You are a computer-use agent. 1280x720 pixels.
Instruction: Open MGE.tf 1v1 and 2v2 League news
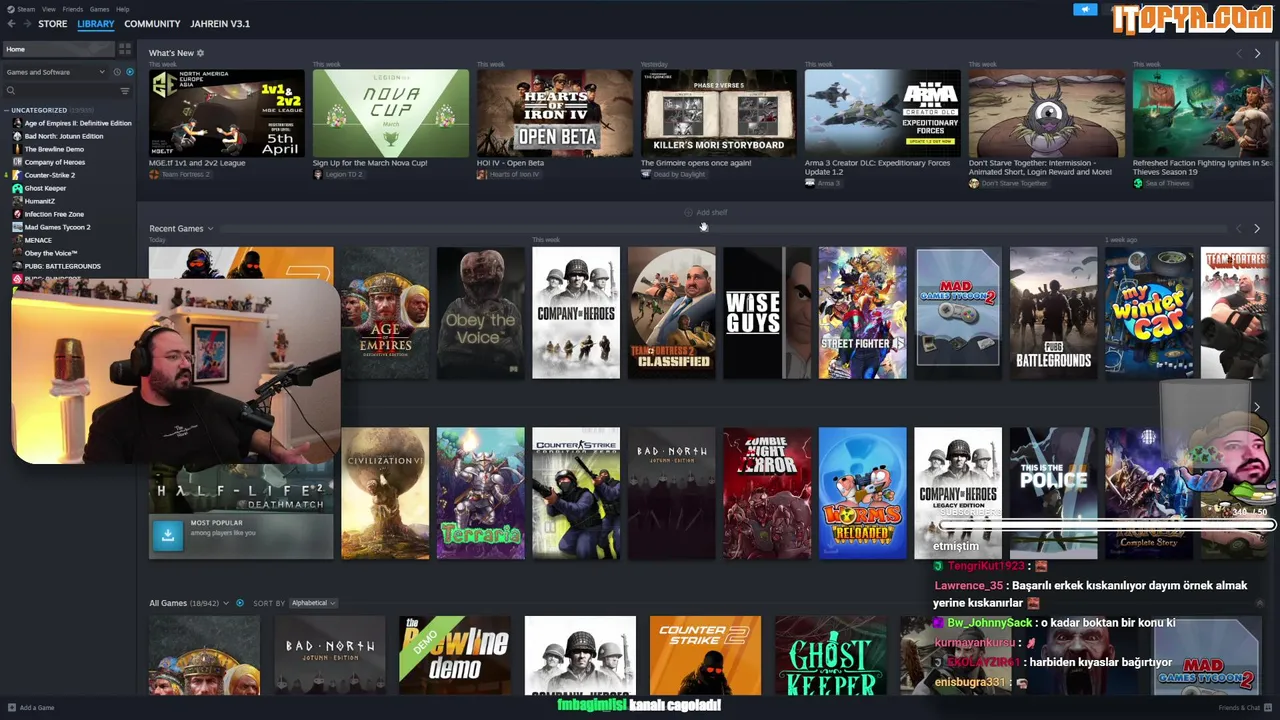[x=227, y=112]
